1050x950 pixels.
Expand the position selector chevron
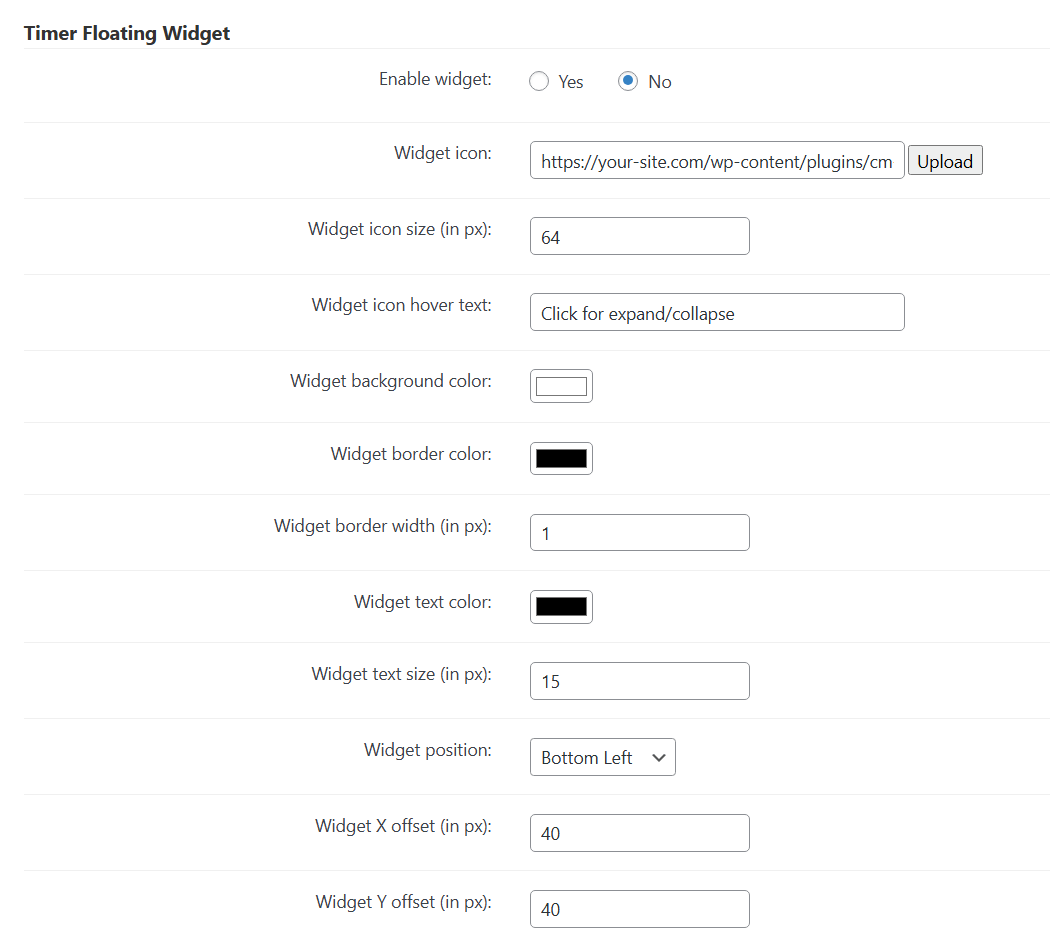click(660, 757)
